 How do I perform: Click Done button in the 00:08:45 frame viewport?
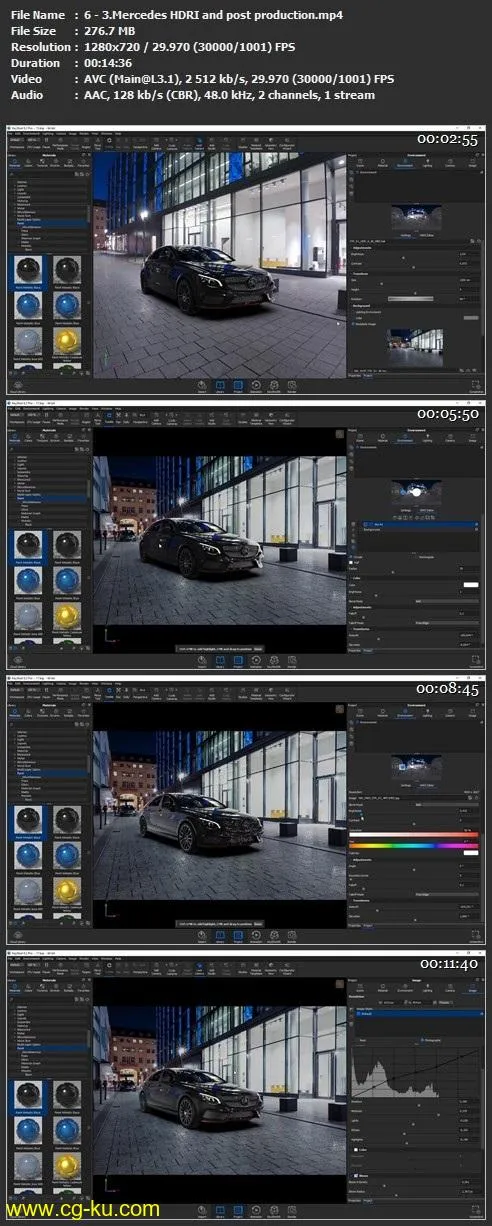coord(258,924)
